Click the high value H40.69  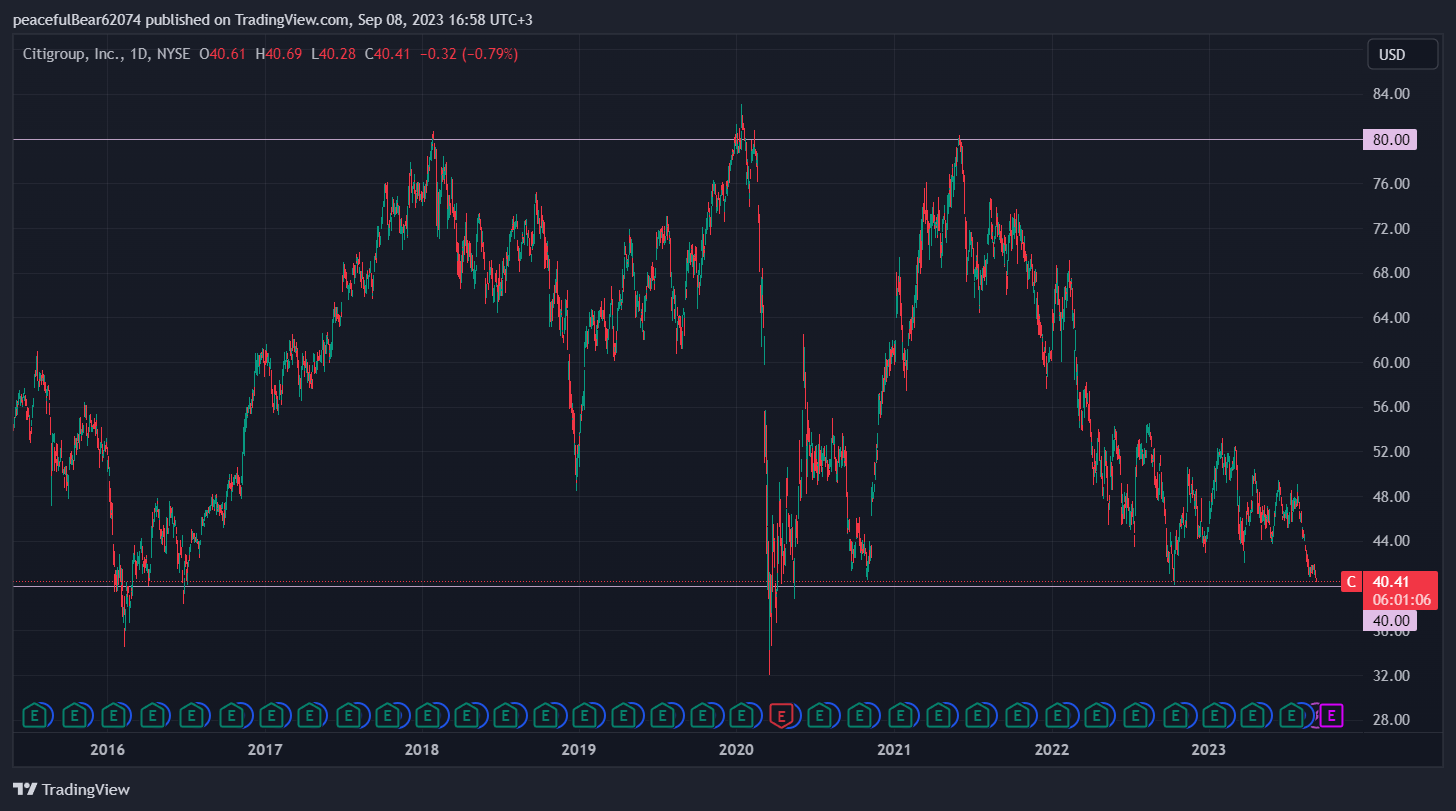pyautogui.click(x=278, y=54)
